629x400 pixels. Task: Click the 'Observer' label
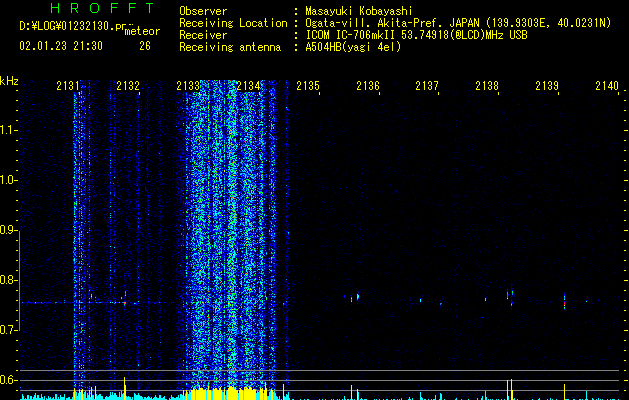[203, 11]
